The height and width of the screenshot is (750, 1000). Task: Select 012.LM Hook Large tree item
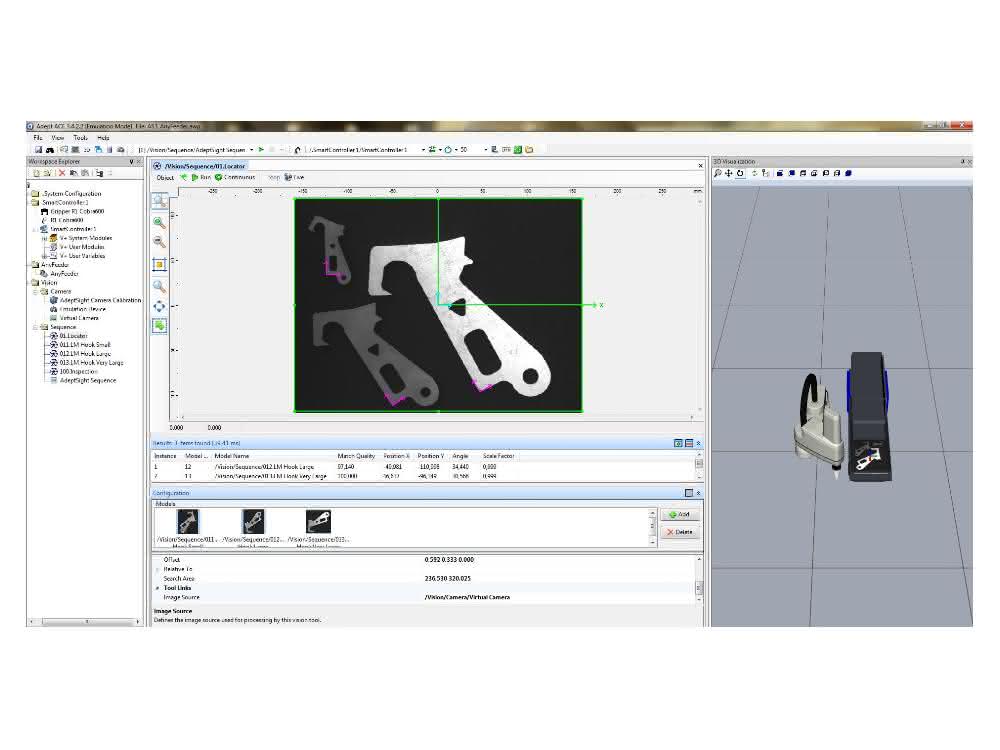click(85, 354)
